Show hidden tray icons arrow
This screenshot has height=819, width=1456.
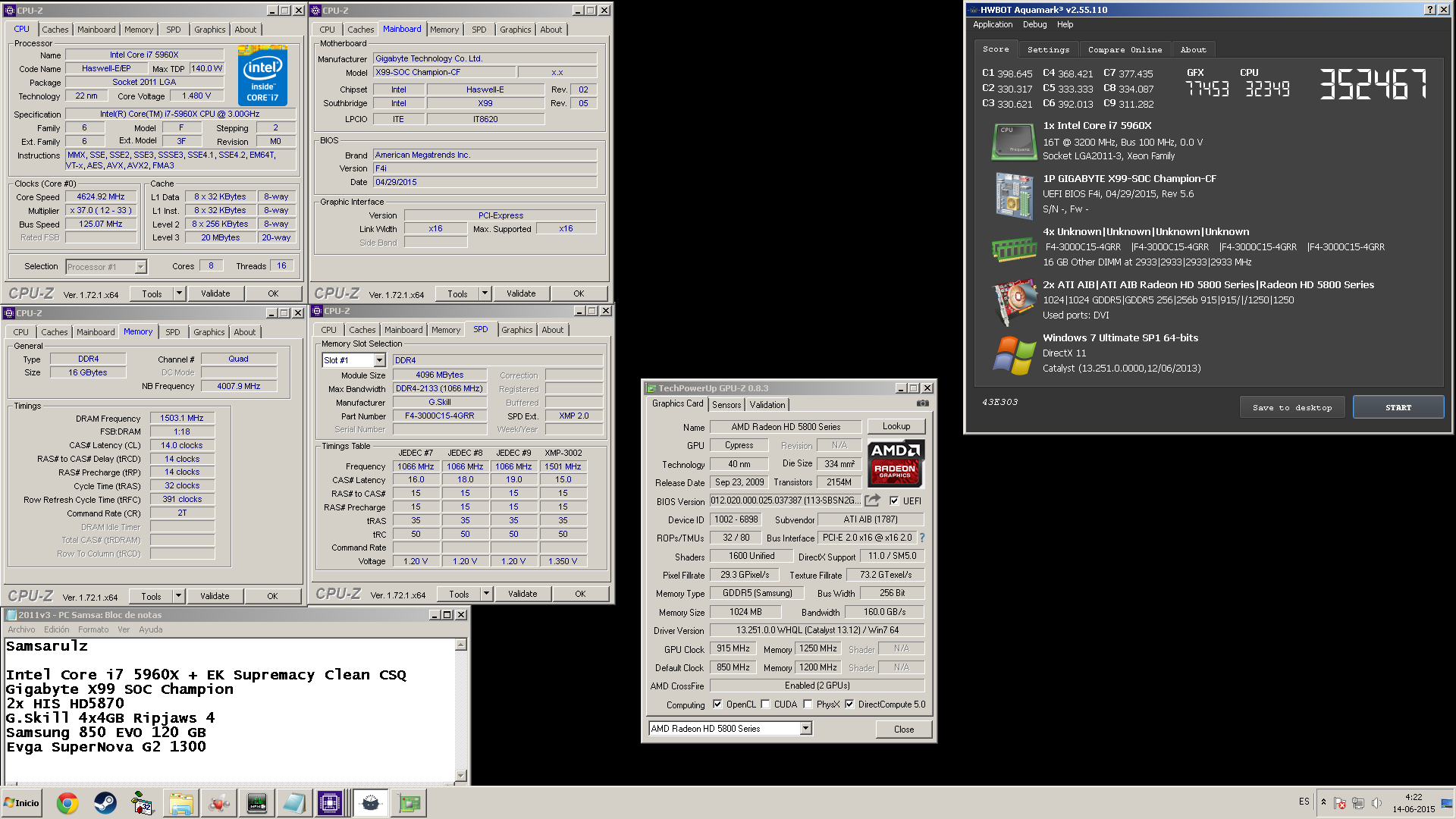coord(1323,803)
